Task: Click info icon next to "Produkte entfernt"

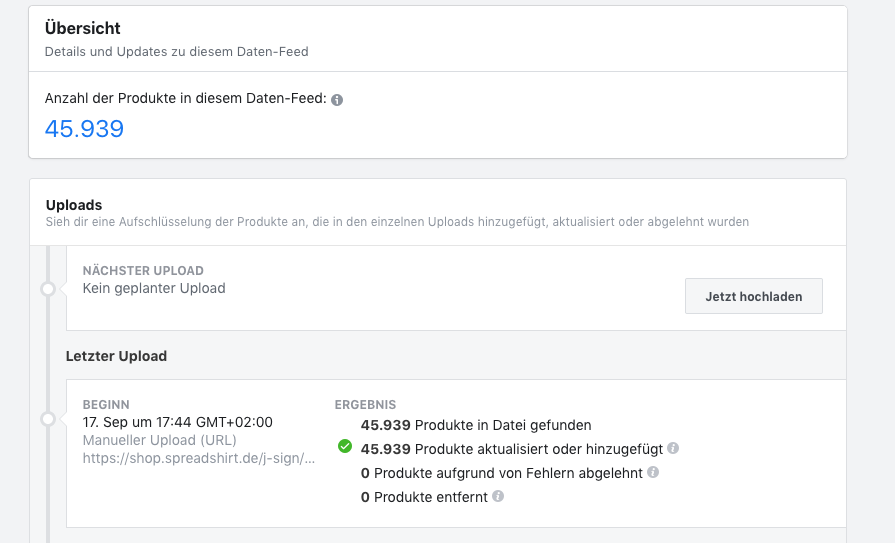Action: point(498,496)
